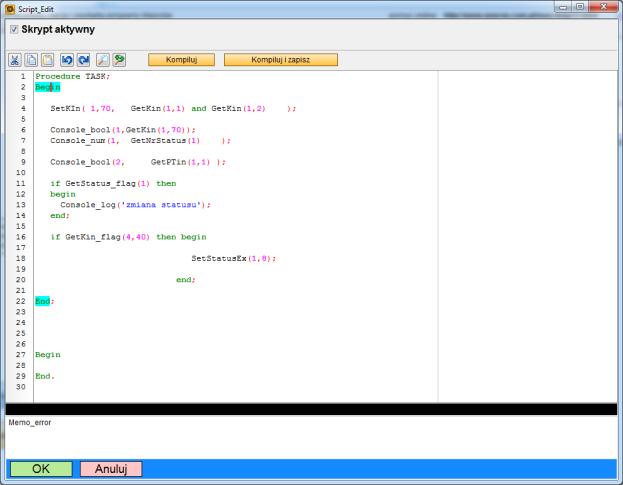
Task: Click the Paste clipboard icon
Action: [48, 60]
